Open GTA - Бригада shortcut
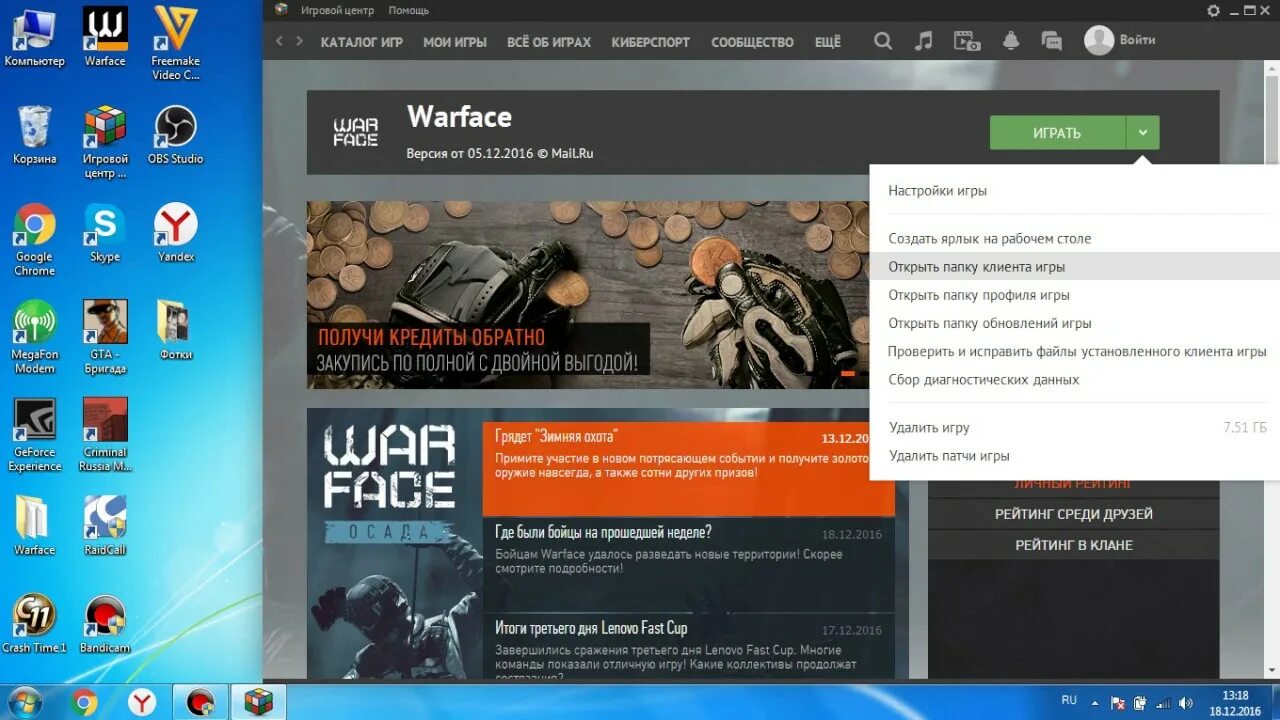The width and height of the screenshot is (1280, 720). pyautogui.click(x=105, y=338)
